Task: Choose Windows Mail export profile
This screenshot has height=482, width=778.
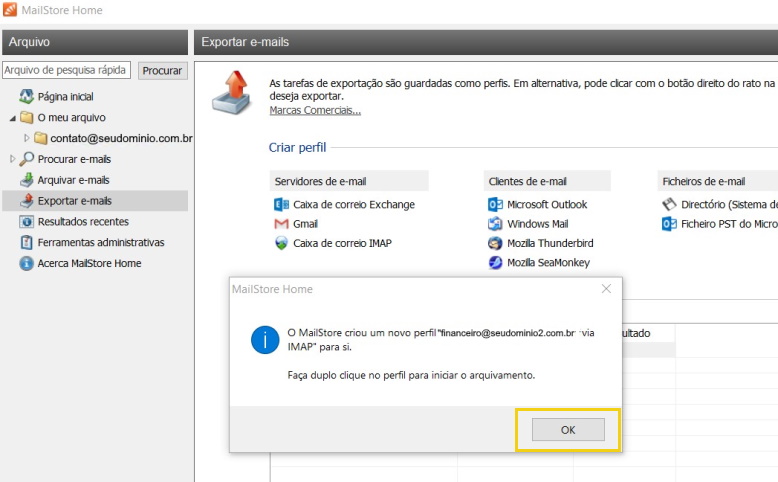Action: pyautogui.click(x=537, y=224)
